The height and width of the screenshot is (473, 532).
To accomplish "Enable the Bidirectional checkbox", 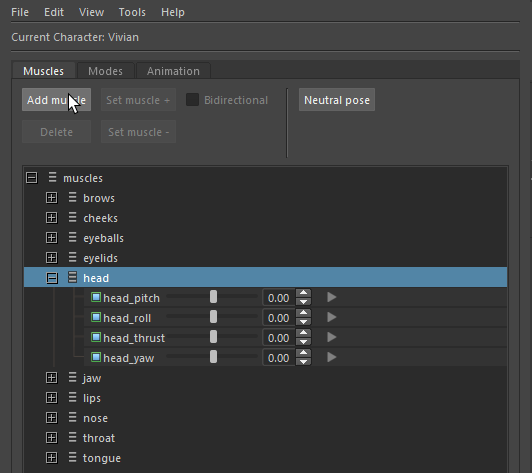I will (192, 100).
